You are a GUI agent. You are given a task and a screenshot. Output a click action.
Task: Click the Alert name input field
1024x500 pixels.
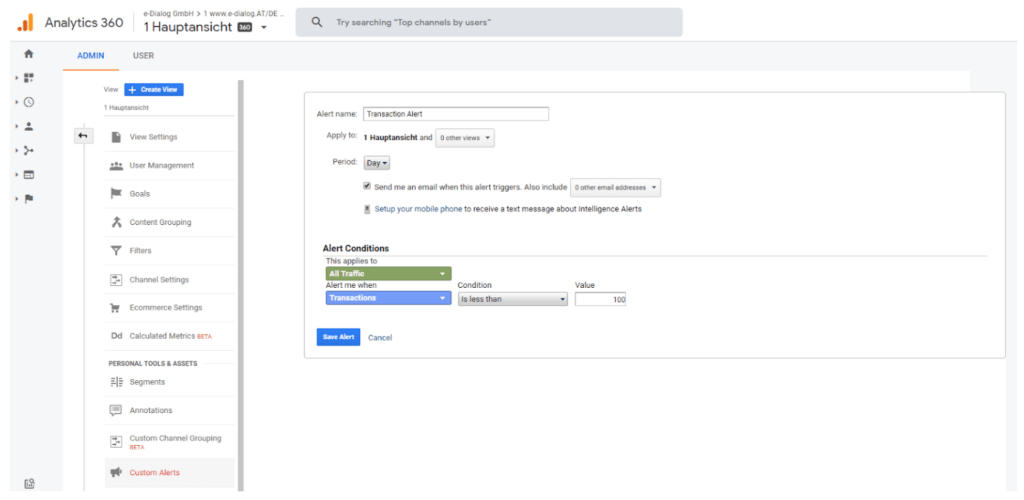pos(455,114)
